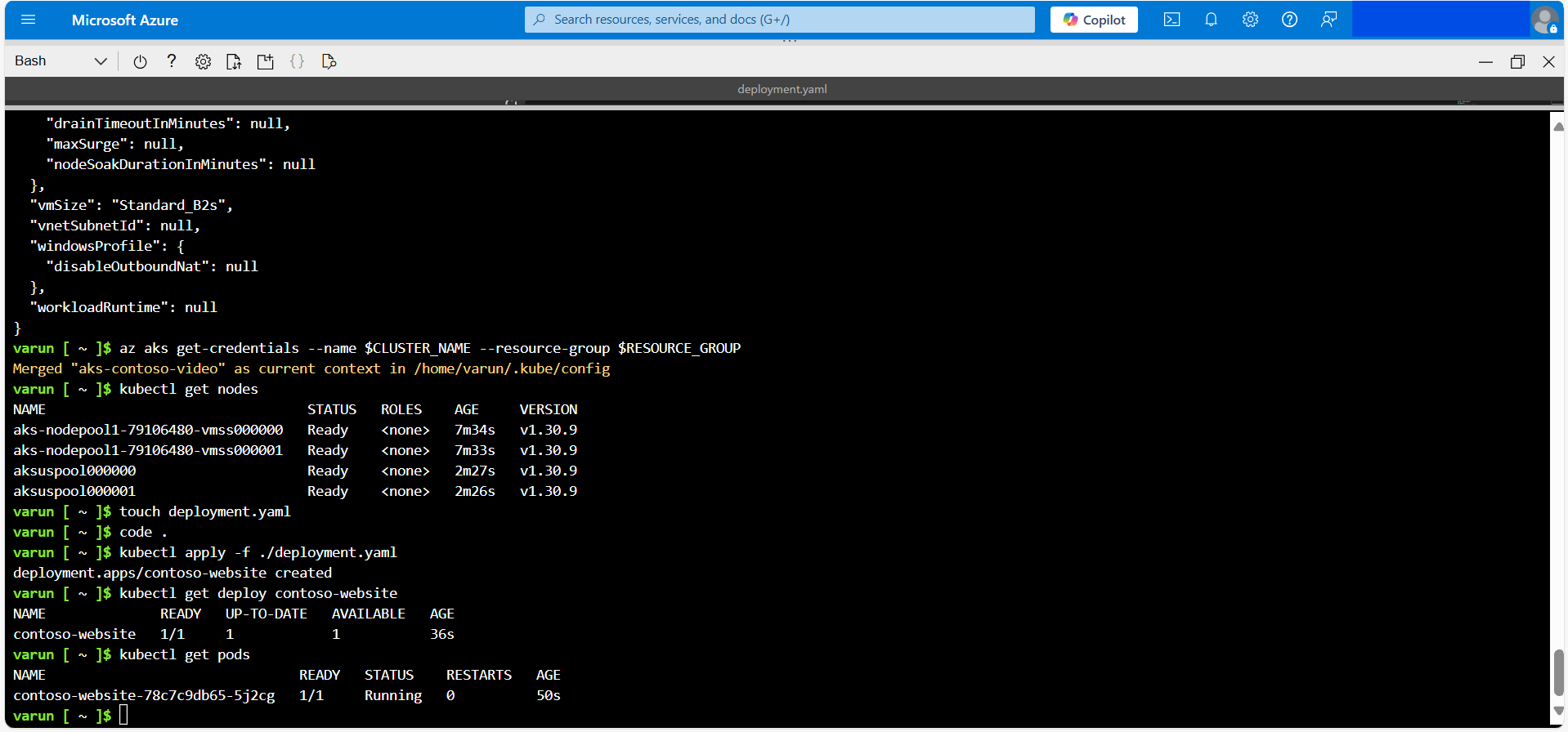The height and width of the screenshot is (732, 1568).
Task: Minimize the Cloud Shell pane
Action: tap(1485, 62)
